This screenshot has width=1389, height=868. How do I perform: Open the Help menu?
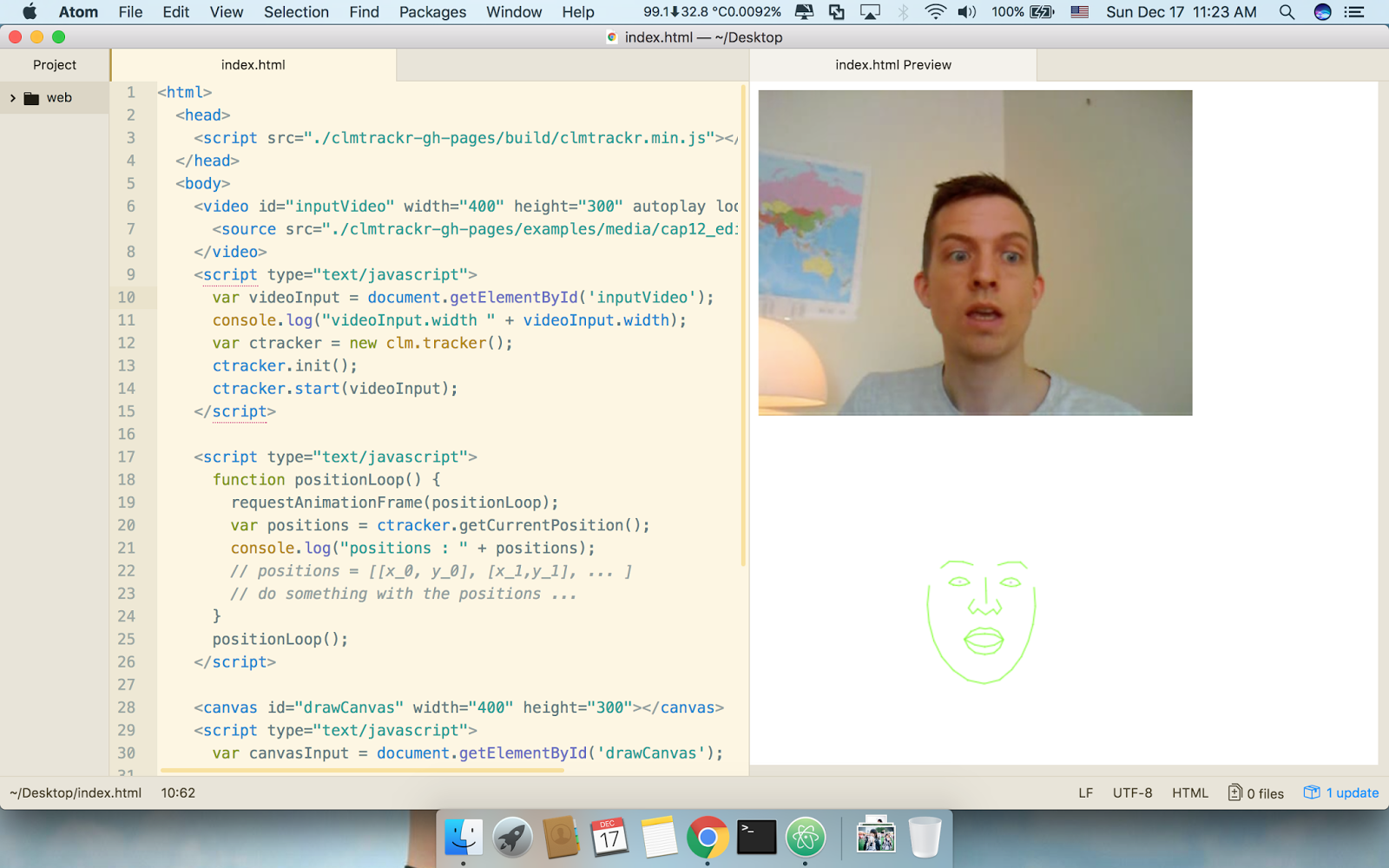pyautogui.click(x=577, y=12)
